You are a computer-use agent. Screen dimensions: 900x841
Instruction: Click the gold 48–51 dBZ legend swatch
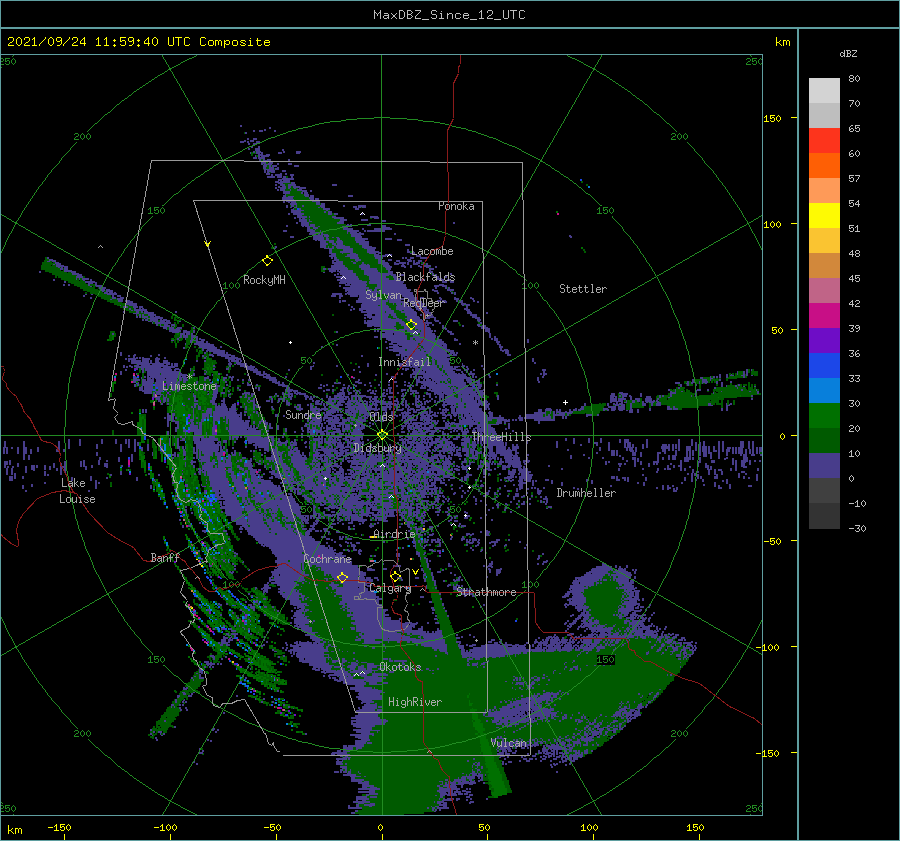[824, 241]
